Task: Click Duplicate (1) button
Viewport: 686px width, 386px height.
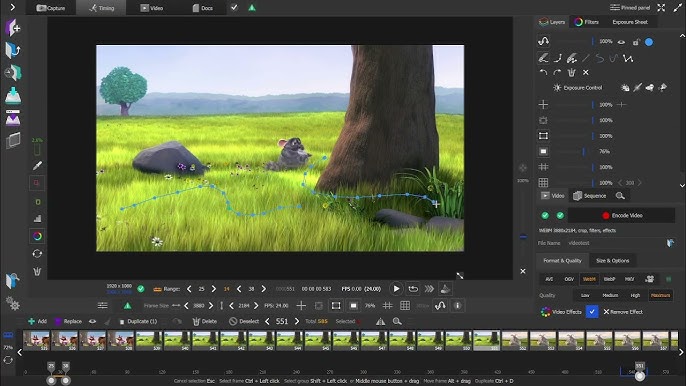Action: (x=138, y=321)
